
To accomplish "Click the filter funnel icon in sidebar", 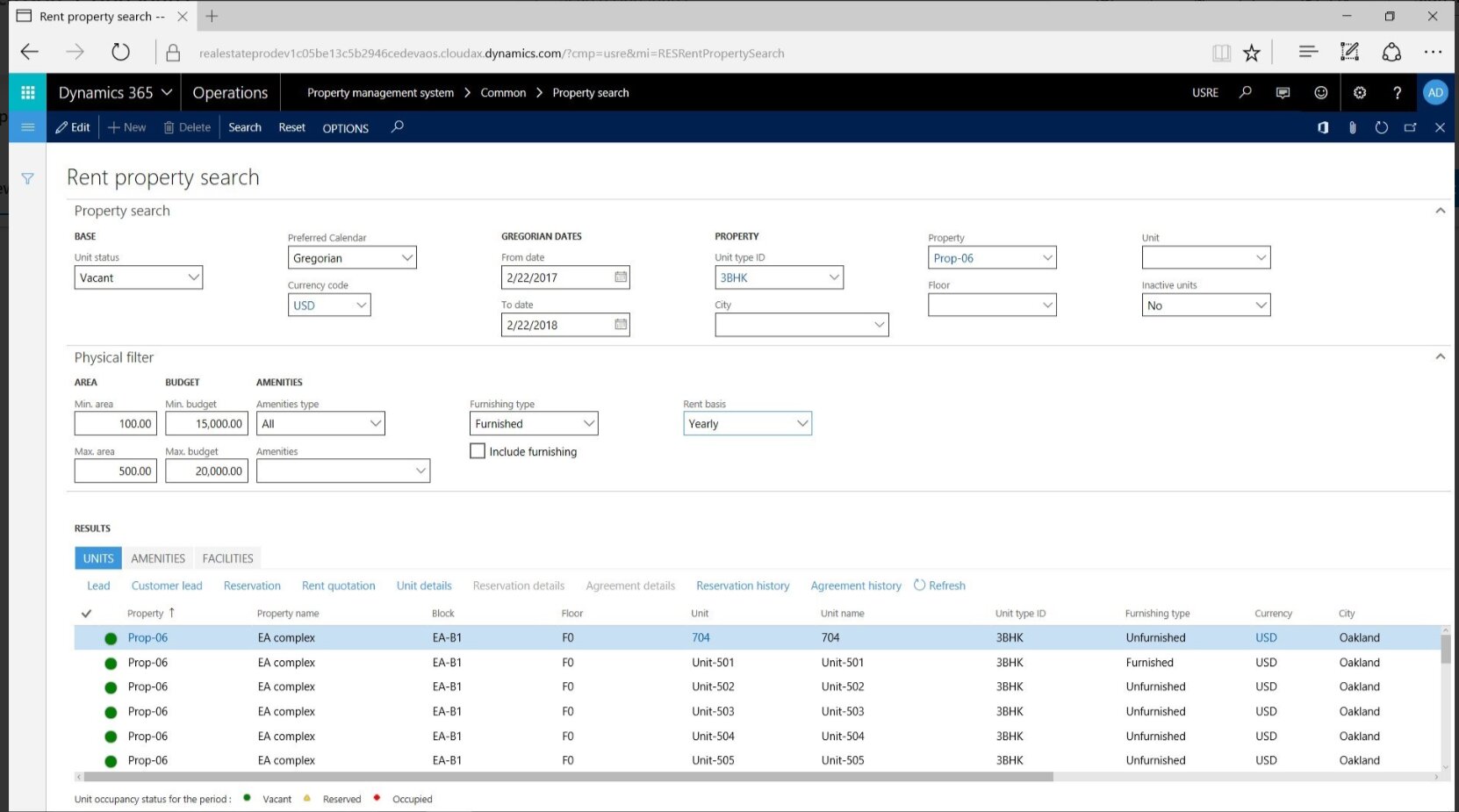I will [27, 179].
